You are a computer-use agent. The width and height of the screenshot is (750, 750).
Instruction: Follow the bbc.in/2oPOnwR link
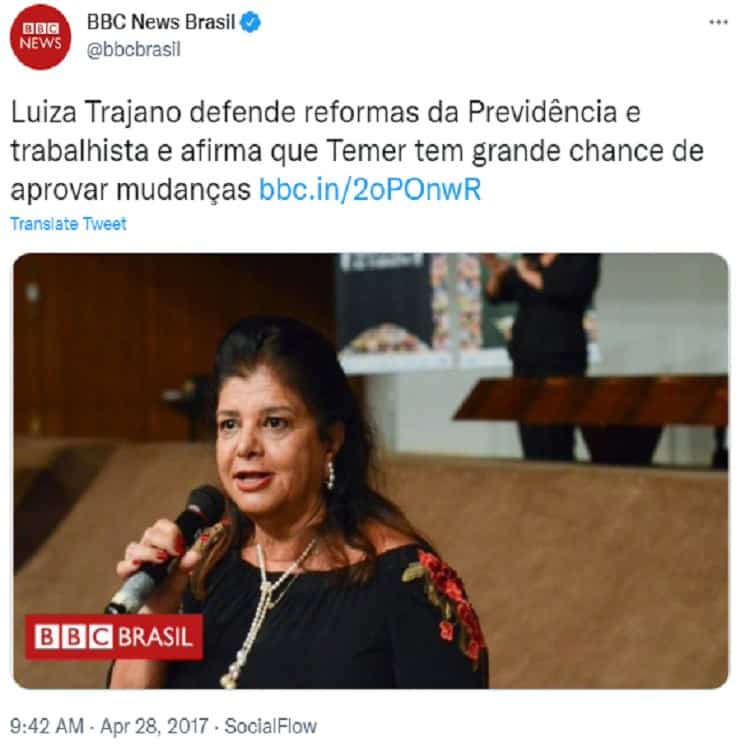point(370,189)
